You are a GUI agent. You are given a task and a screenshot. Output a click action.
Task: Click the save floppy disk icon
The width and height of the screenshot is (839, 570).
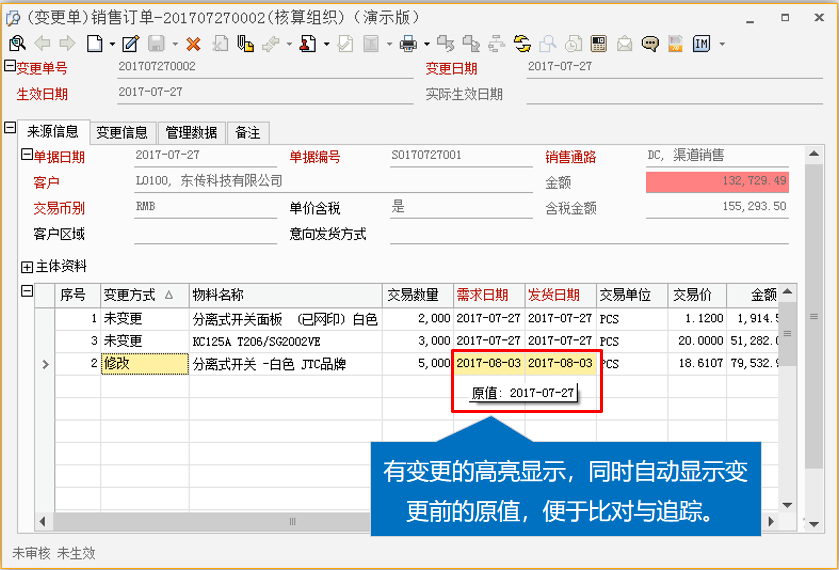pos(156,44)
